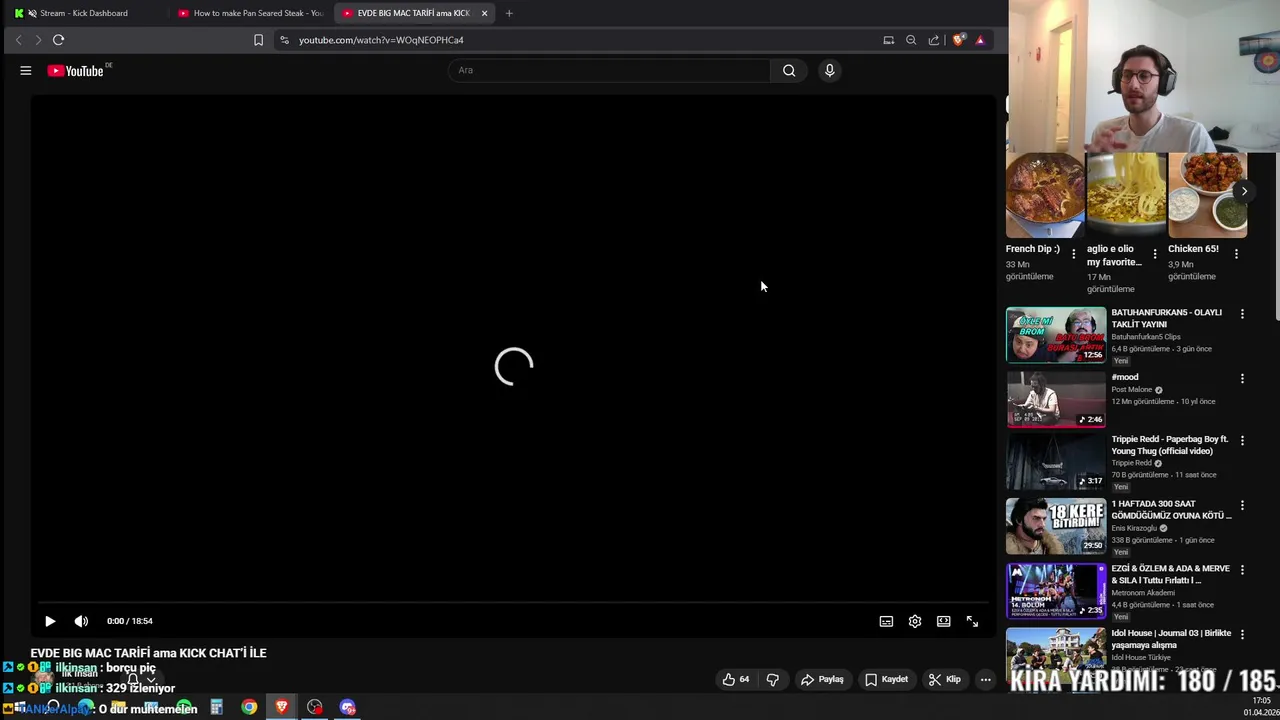Open the 1 HAFTADA 300 SAAT video thumbnail
Screen dimensions: 1280x720
pos(1056,526)
